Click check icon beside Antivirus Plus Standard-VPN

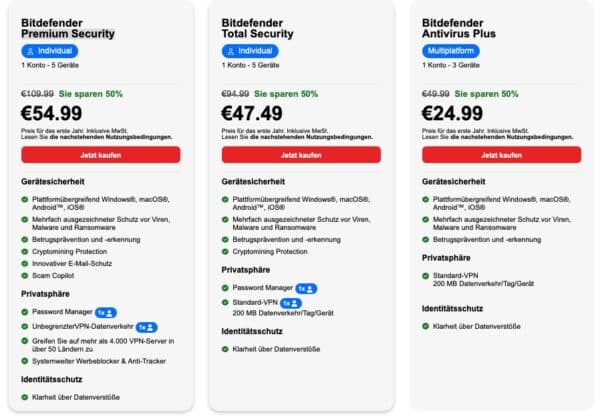point(426,276)
